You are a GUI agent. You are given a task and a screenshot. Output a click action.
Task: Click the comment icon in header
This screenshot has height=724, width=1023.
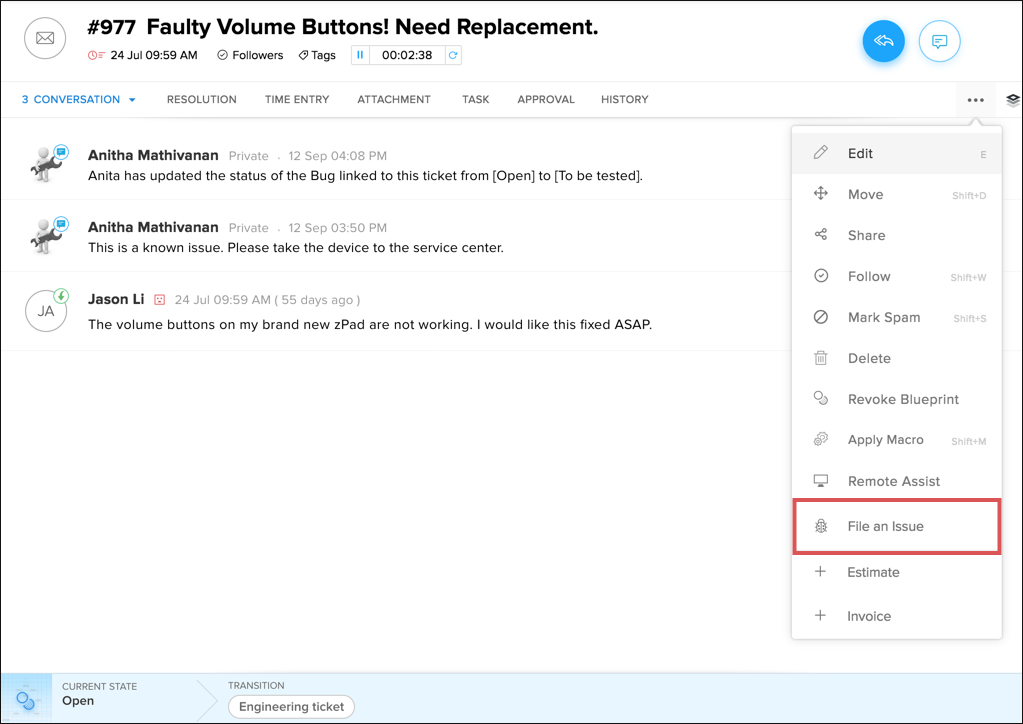[x=939, y=41]
